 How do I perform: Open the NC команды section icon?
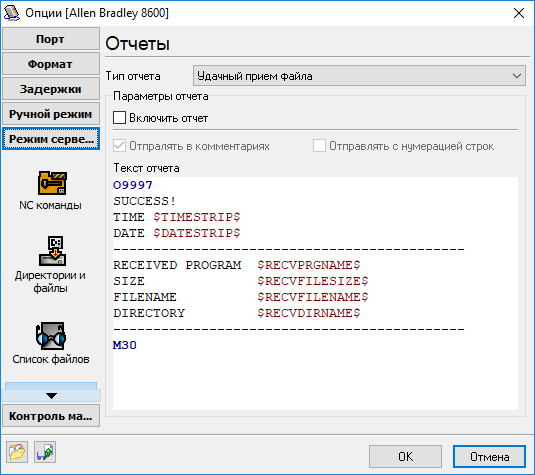52,183
